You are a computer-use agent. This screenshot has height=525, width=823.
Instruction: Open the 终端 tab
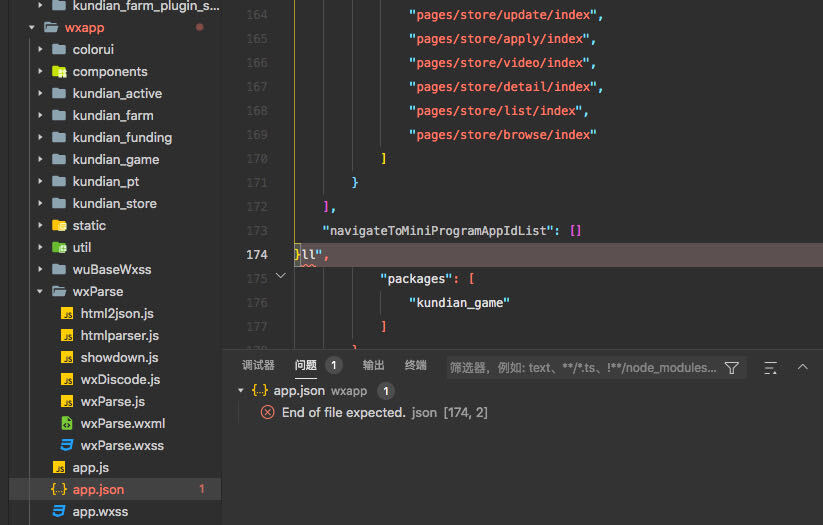pos(415,366)
